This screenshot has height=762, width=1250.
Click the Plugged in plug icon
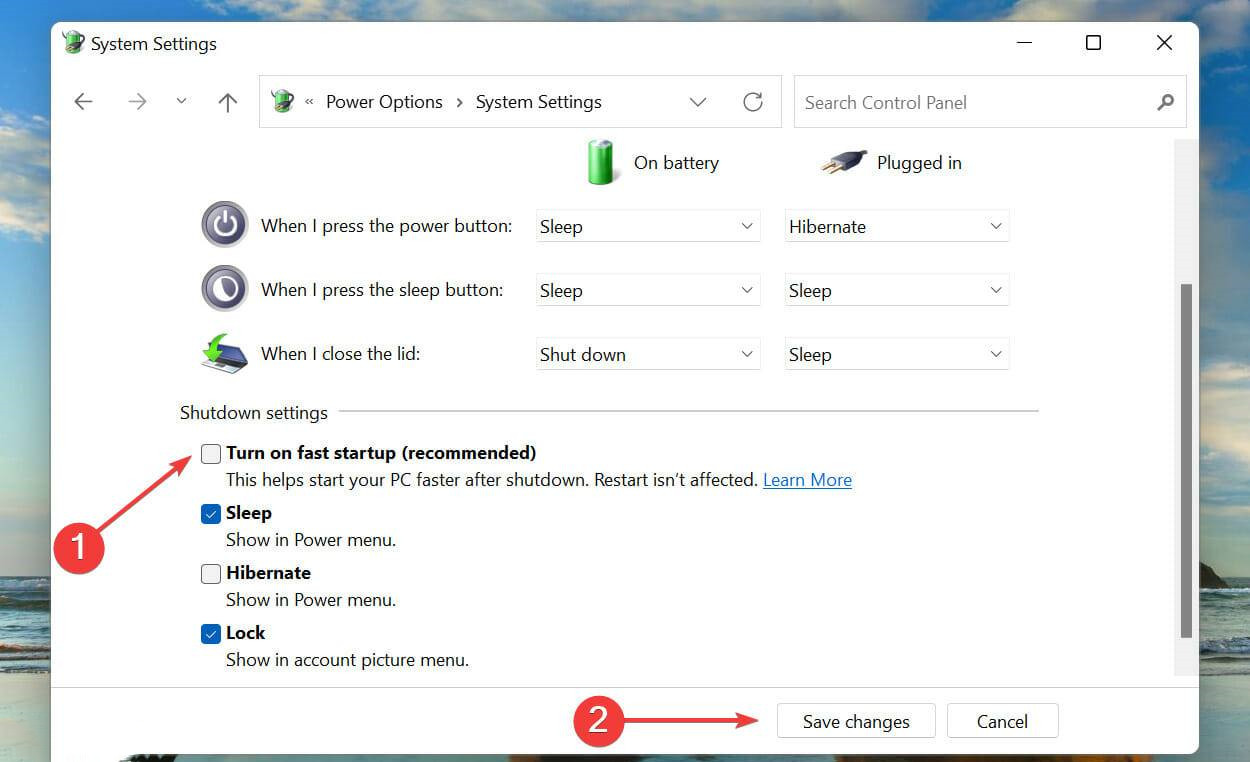click(841, 162)
